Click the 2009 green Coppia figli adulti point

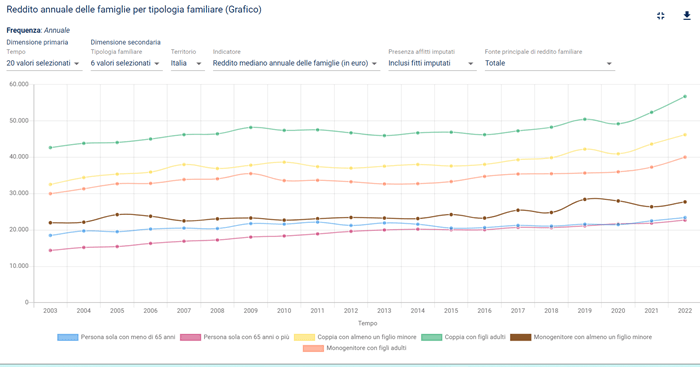click(250, 127)
